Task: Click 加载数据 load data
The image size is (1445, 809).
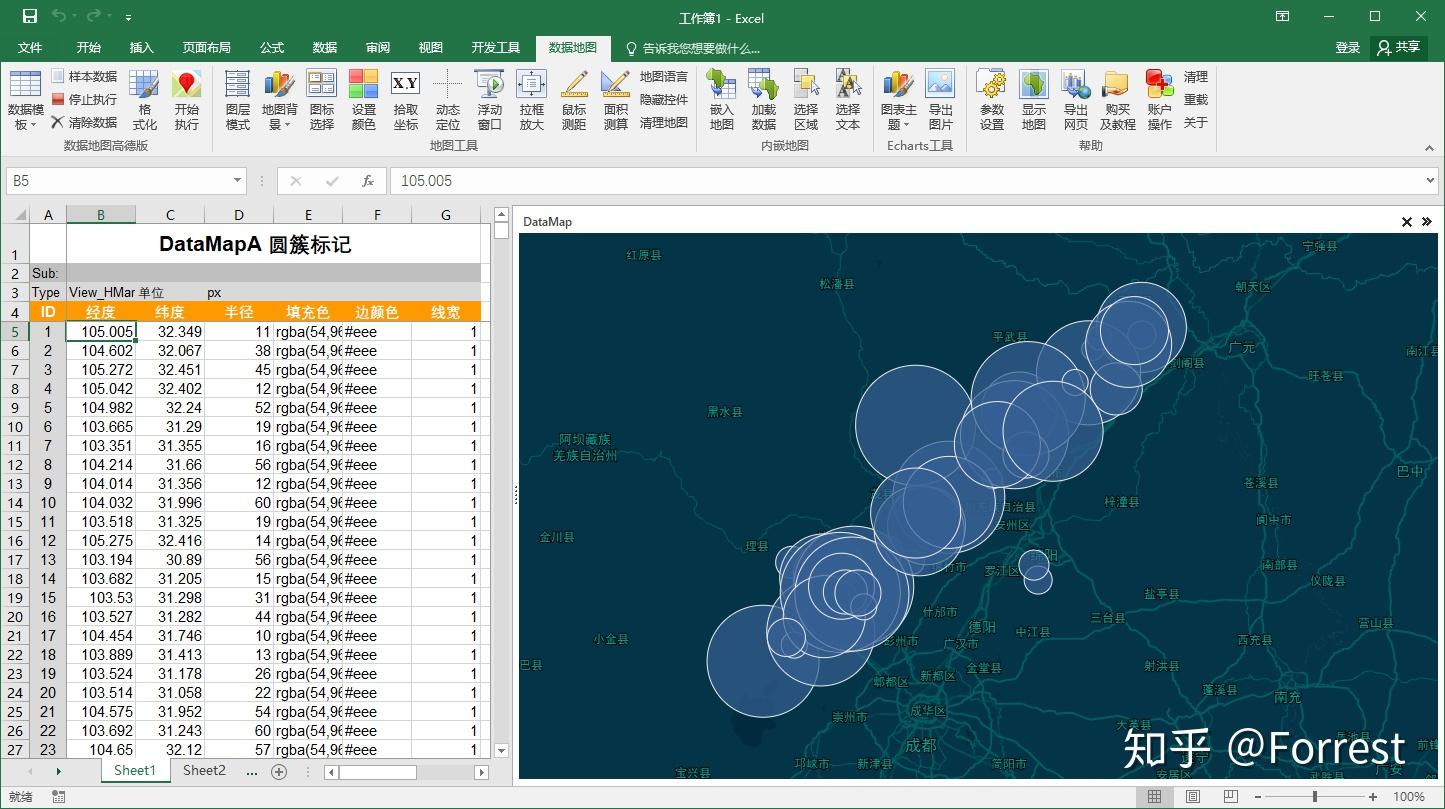Action: 764,100
